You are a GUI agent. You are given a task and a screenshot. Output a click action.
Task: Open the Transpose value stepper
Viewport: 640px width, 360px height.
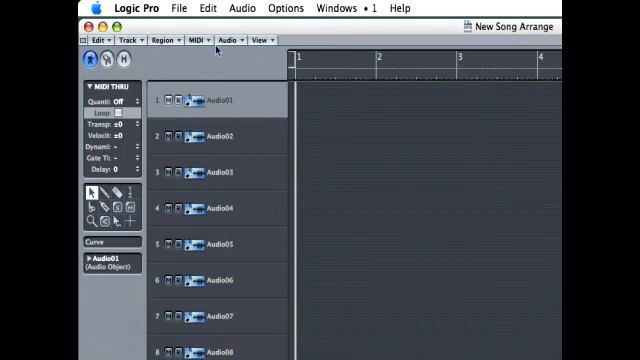(x=137, y=124)
